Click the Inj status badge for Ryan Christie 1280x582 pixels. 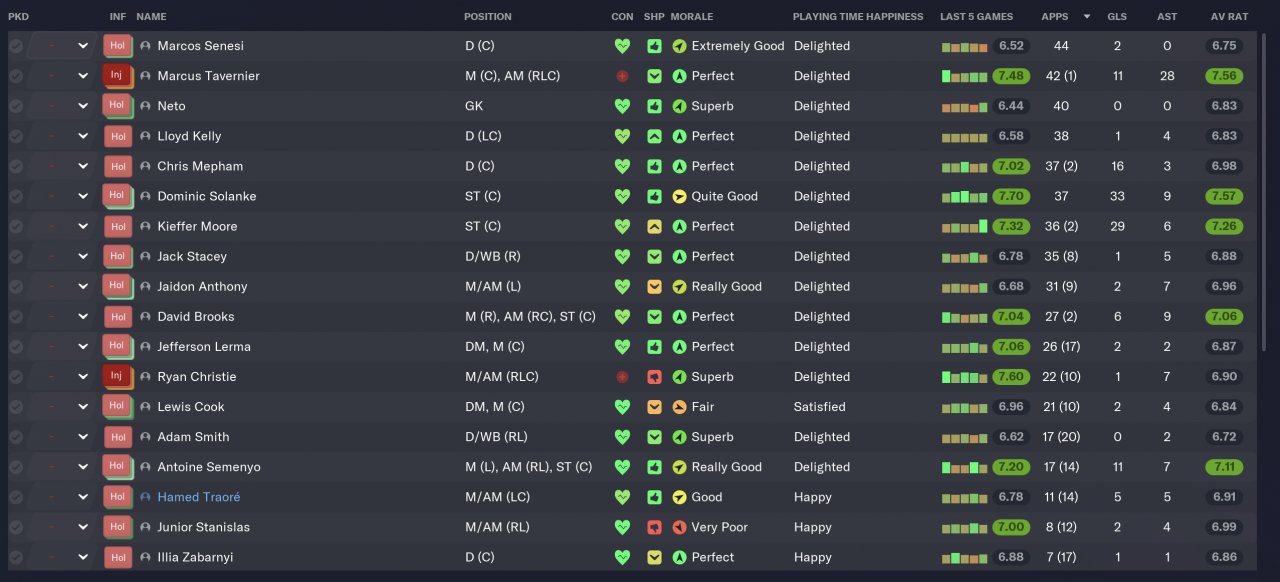[117, 376]
